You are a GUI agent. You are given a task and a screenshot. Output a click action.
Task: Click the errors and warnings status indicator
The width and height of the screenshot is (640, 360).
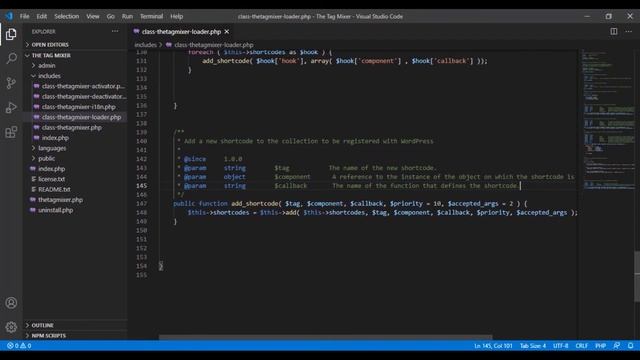[19, 346]
